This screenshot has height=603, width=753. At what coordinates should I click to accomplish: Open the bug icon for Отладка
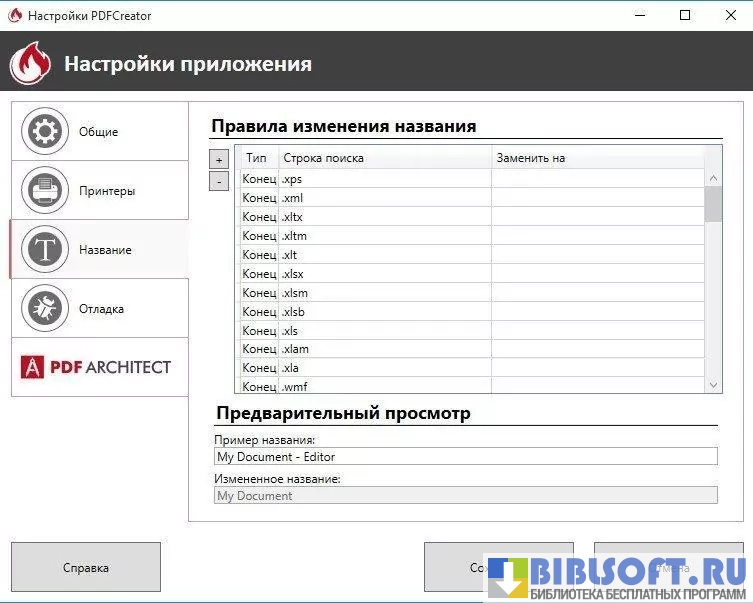tap(43, 308)
